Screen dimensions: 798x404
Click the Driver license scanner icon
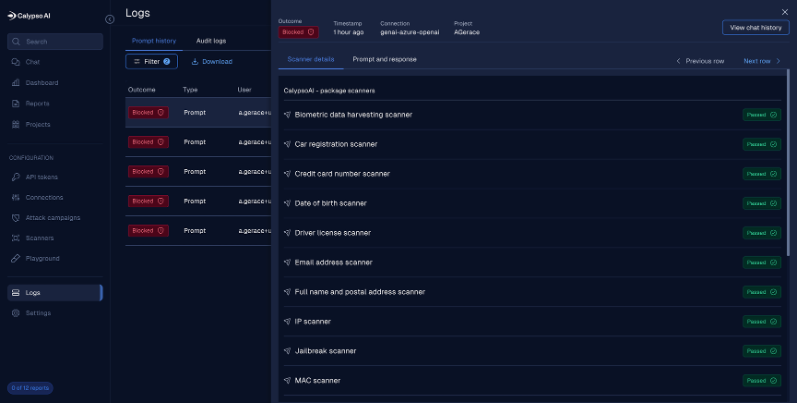(x=288, y=233)
